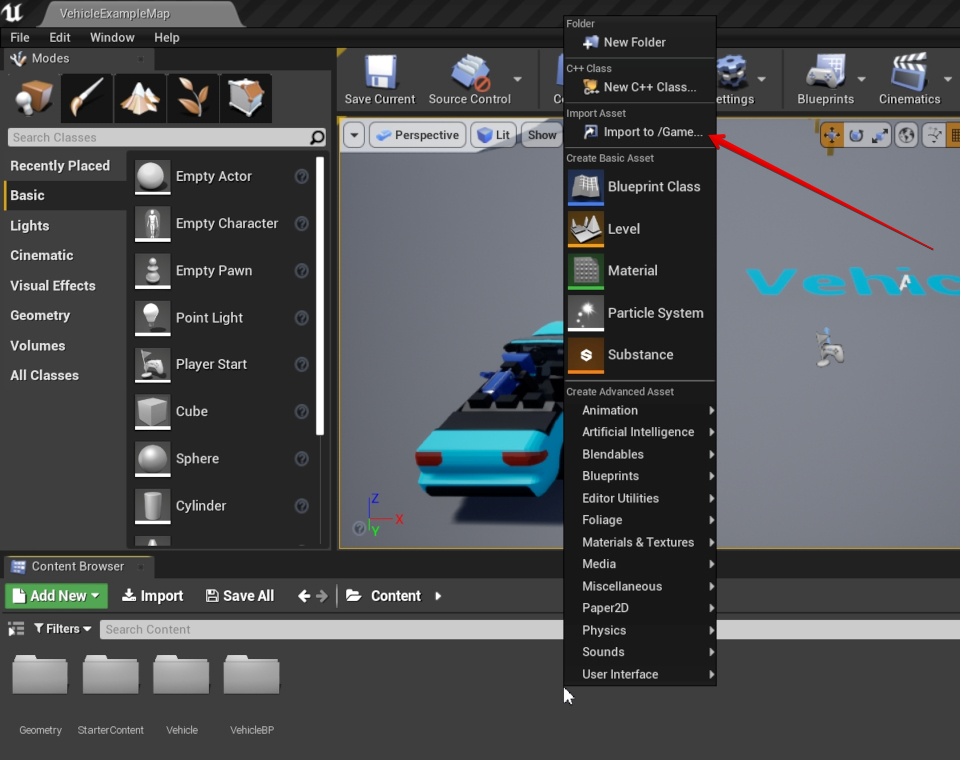The image size is (960, 760).
Task: Click the Save Current floppy icon
Action: point(380,72)
